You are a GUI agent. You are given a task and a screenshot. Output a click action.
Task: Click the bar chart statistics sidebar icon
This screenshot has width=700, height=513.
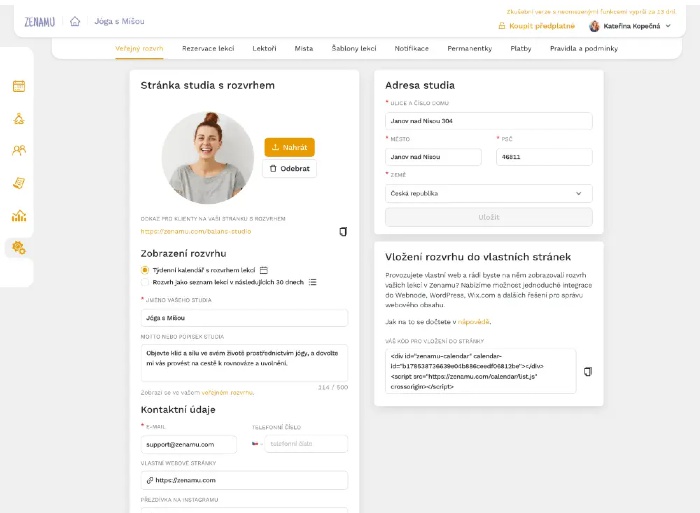tap(18, 215)
